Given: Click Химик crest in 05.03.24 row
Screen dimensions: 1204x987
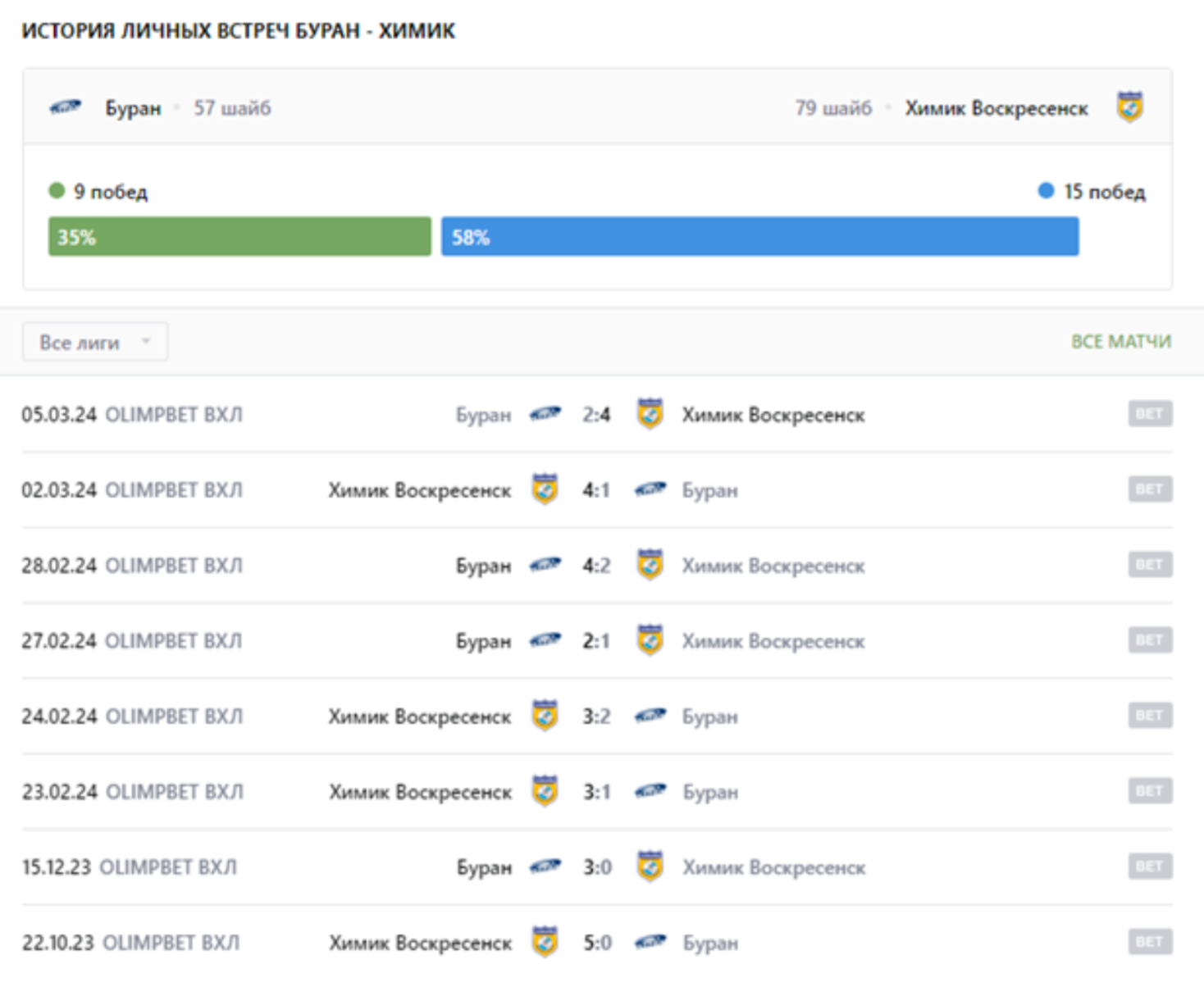Looking at the screenshot, I should (650, 413).
